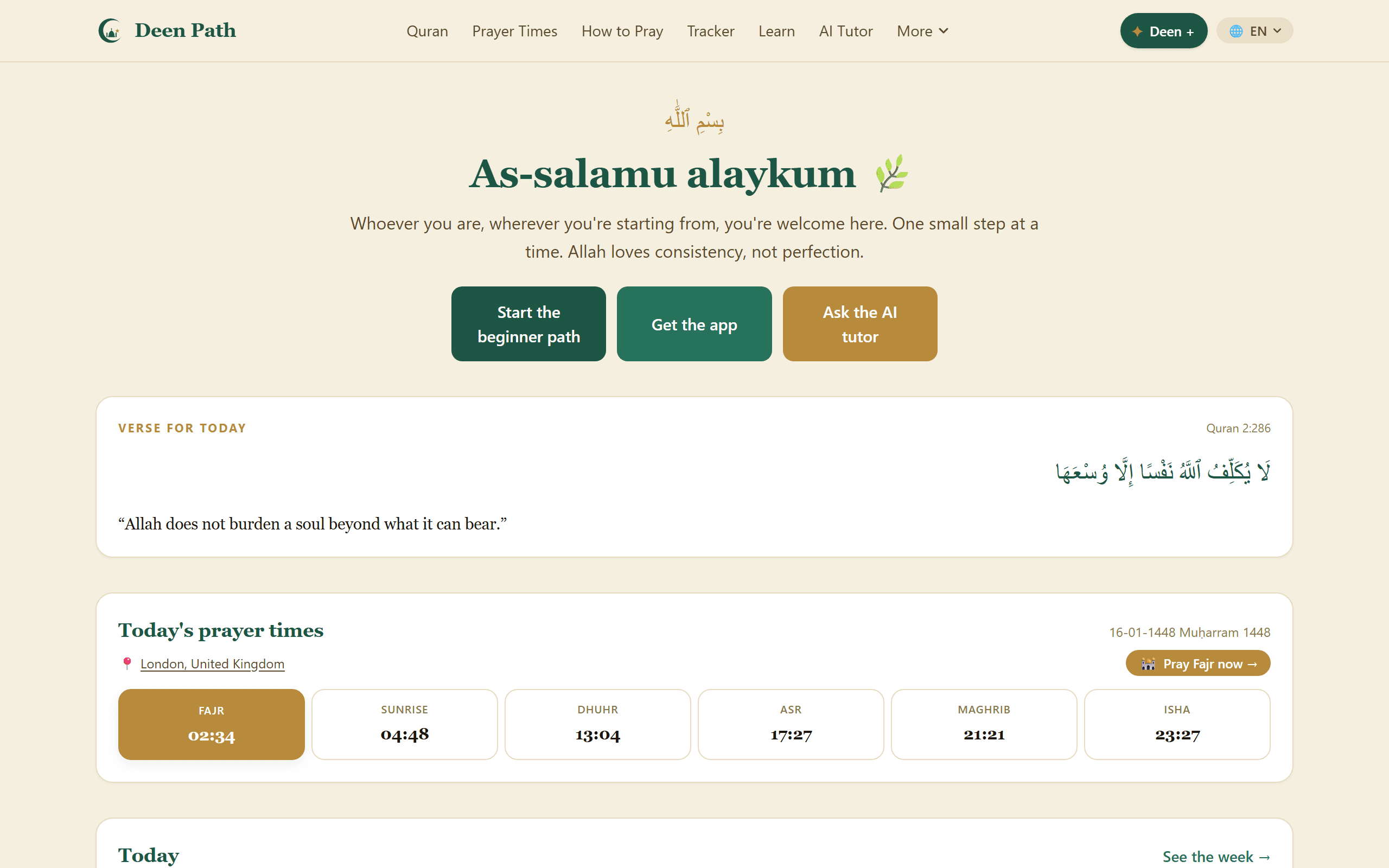
Task: Click the globe language icon
Action: [1236, 31]
